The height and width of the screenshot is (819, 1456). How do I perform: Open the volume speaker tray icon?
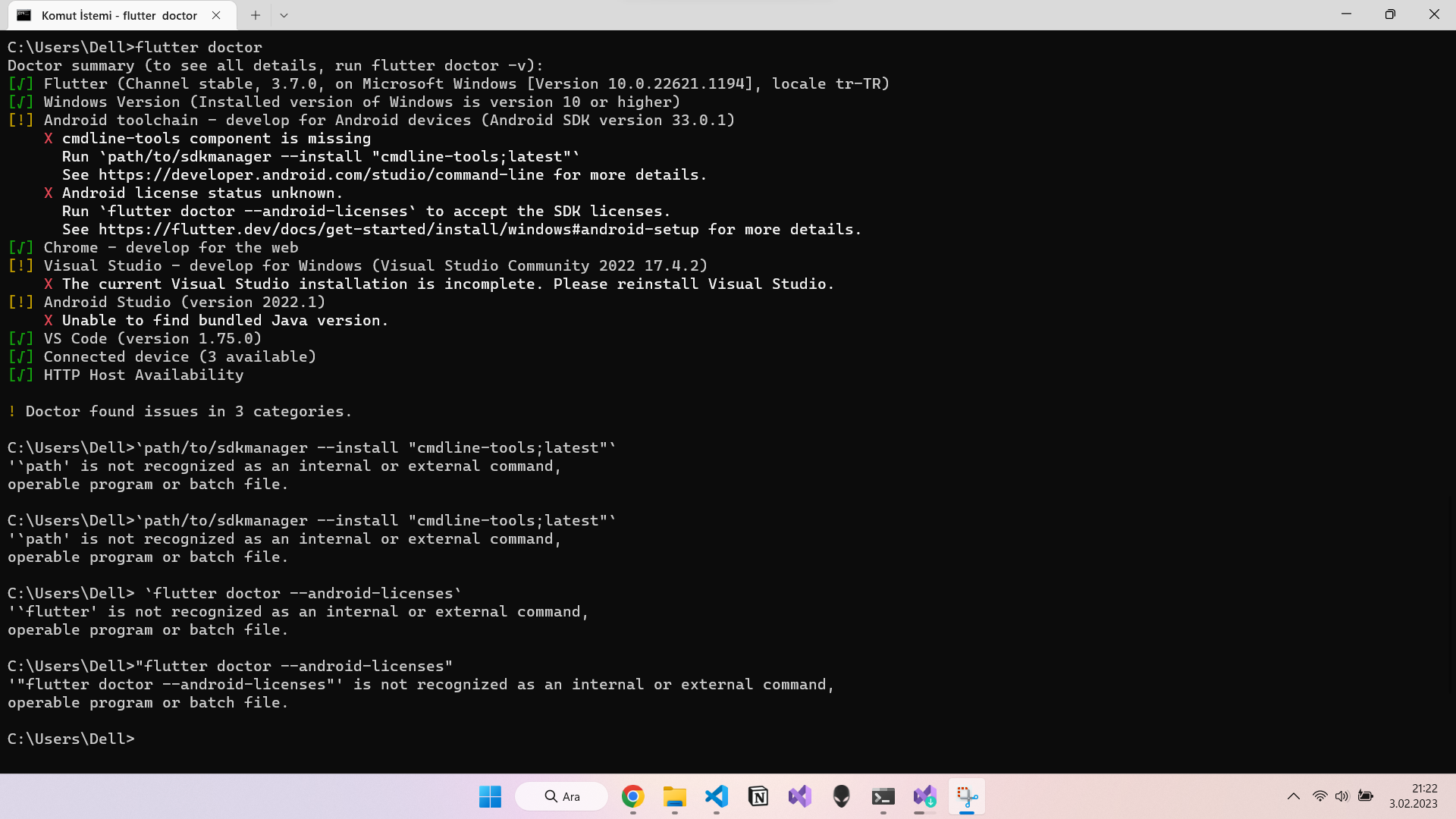(1342, 796)
